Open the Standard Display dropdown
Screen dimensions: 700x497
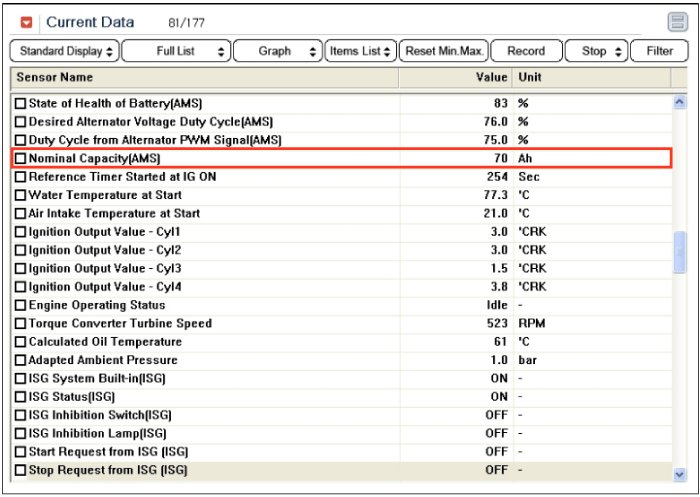click(x=65, y=51)
